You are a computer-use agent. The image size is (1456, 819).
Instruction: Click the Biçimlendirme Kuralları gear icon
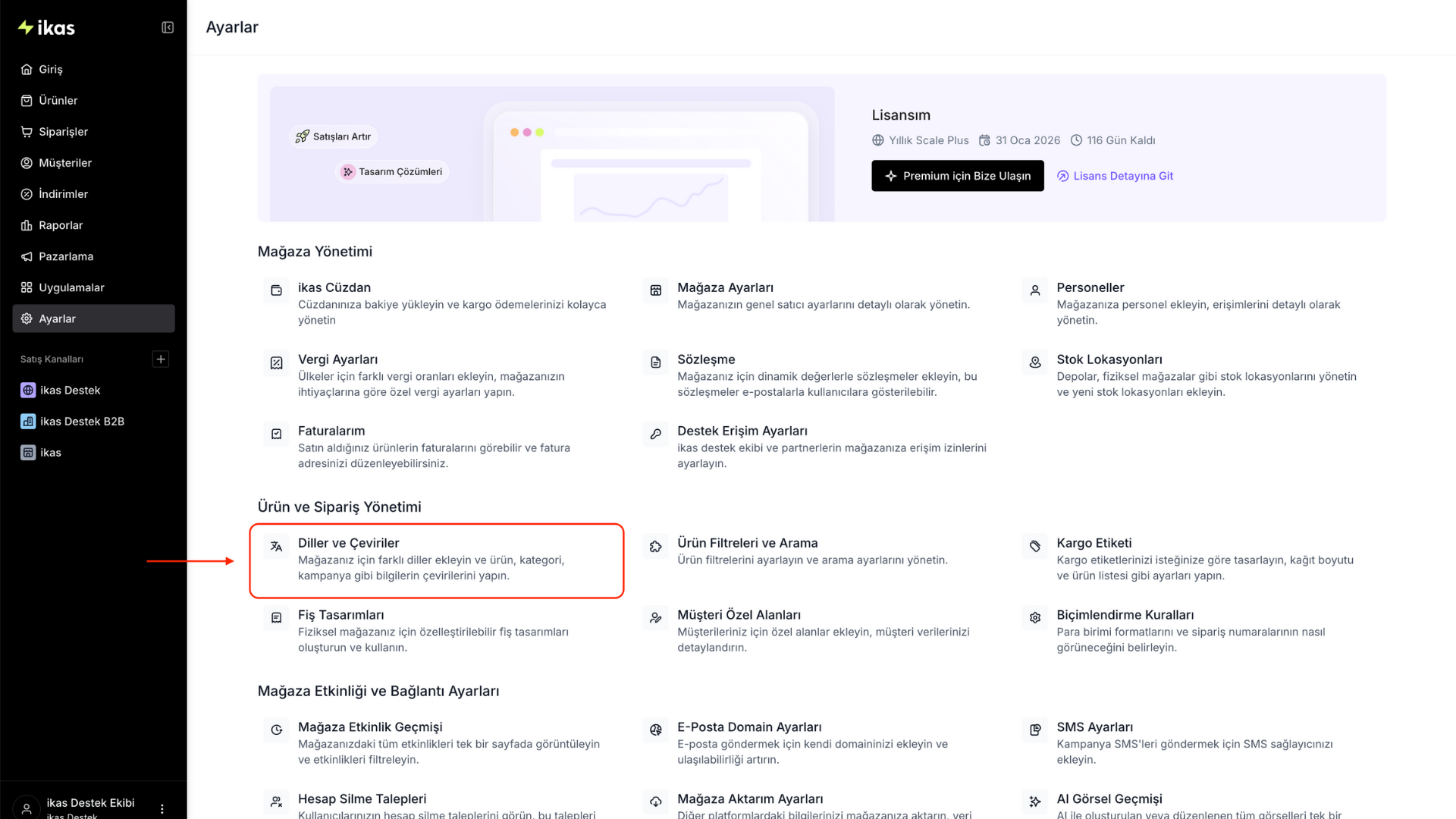pyautogui.click(x=1035, y=618)
